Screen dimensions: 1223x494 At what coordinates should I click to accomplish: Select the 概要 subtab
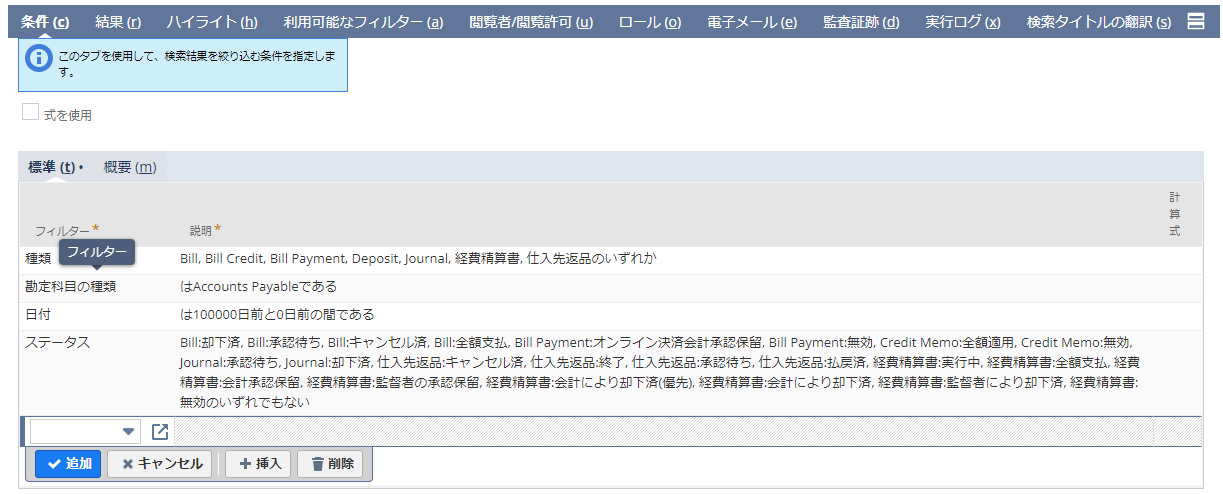pos(130,167)
